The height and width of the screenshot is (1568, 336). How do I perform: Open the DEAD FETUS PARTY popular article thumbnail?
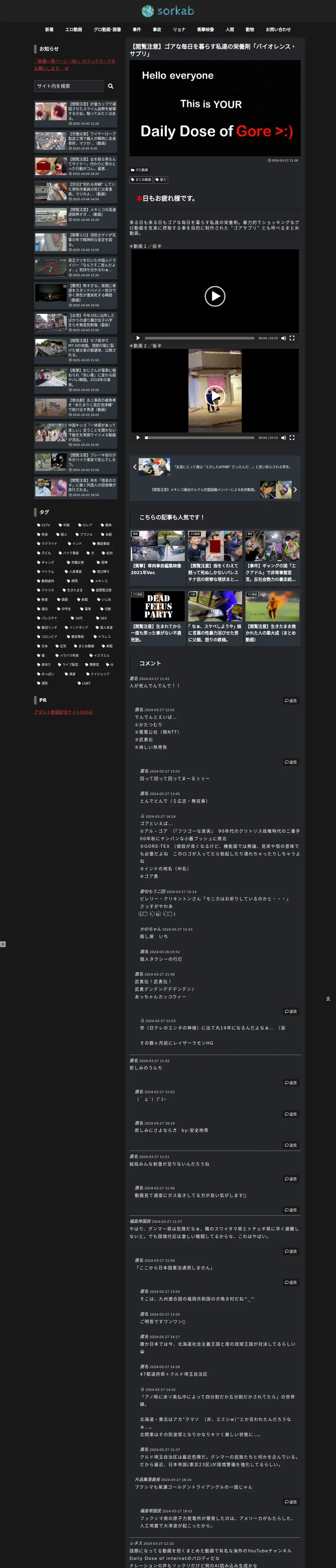[157, 606]
